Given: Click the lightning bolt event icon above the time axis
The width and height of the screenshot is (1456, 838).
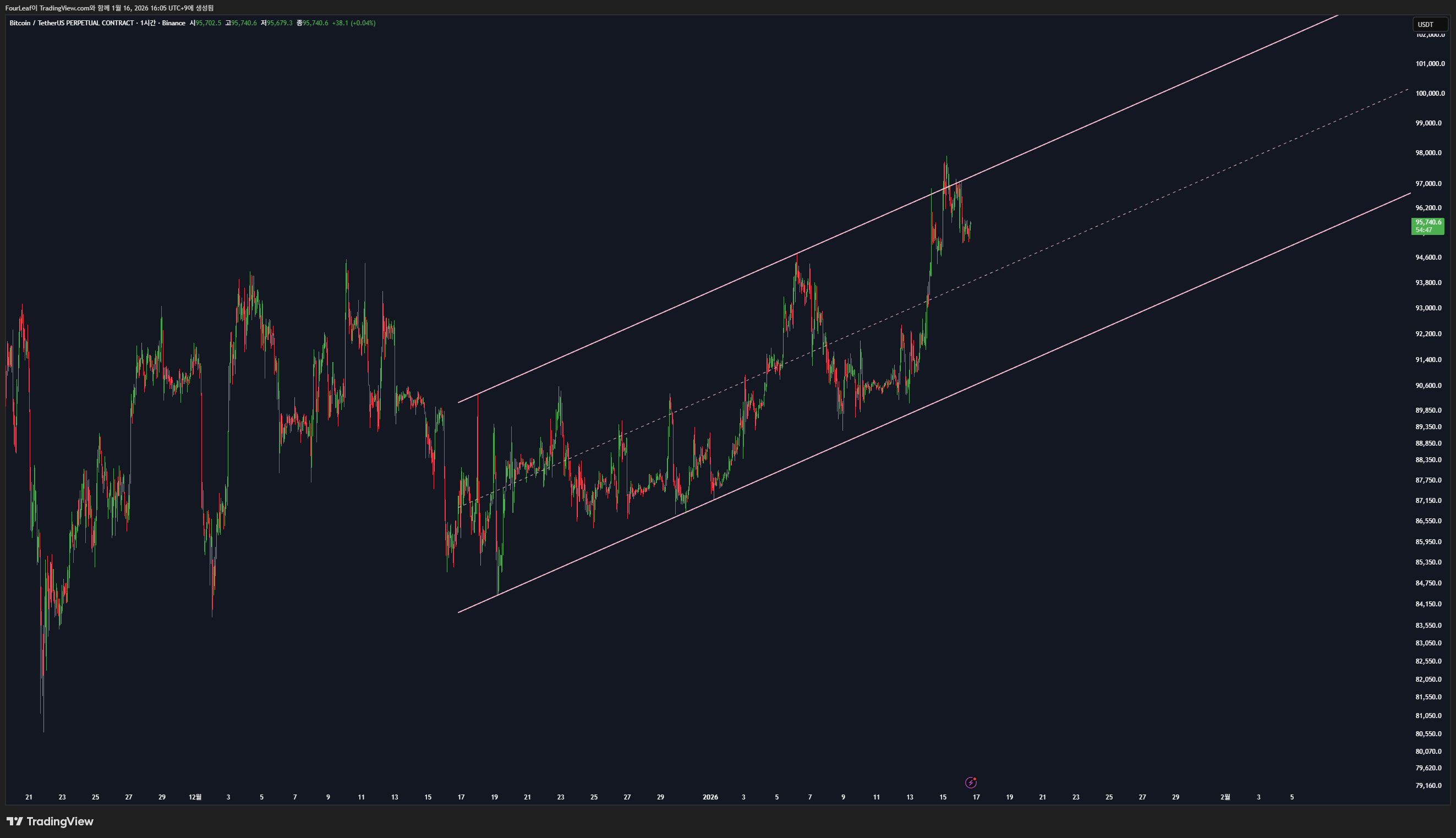Looking at the screenshot, I should click(971, 782).
